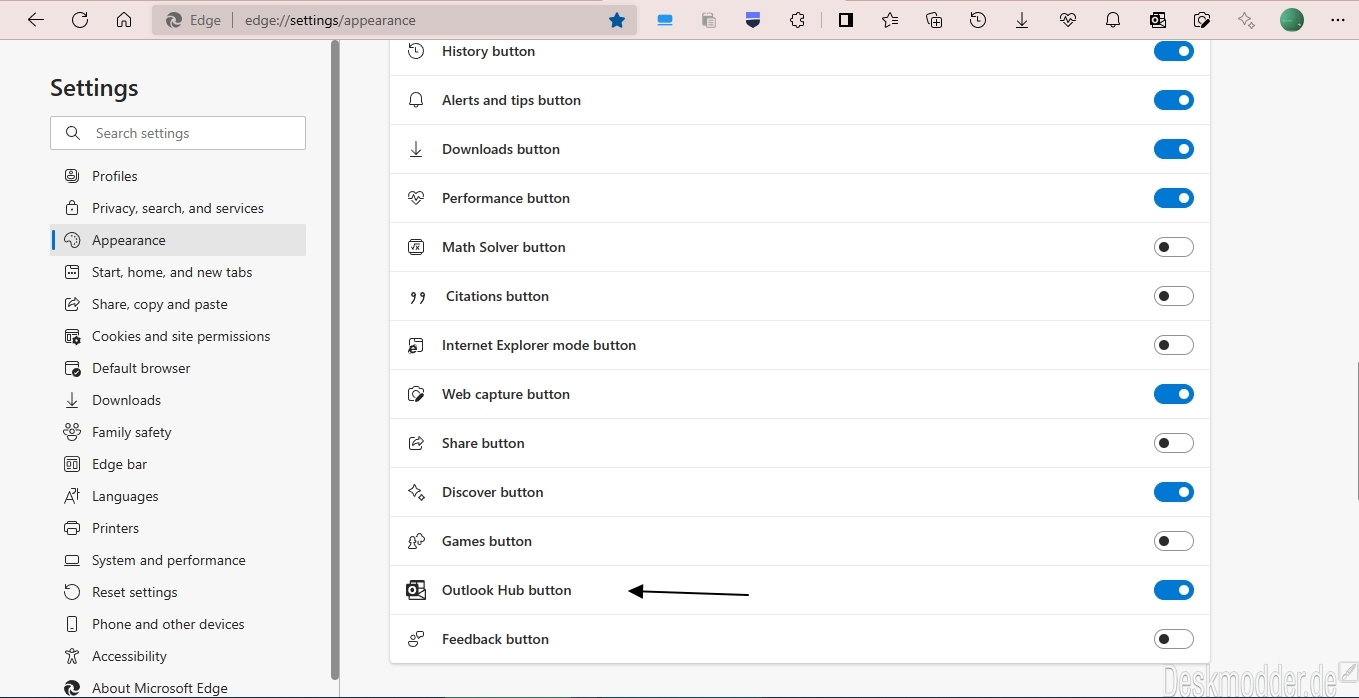Open the Performance heartbeat icon in the toolbar
Viewport: 1359px width, 698px height.
tap(1068, 20)
